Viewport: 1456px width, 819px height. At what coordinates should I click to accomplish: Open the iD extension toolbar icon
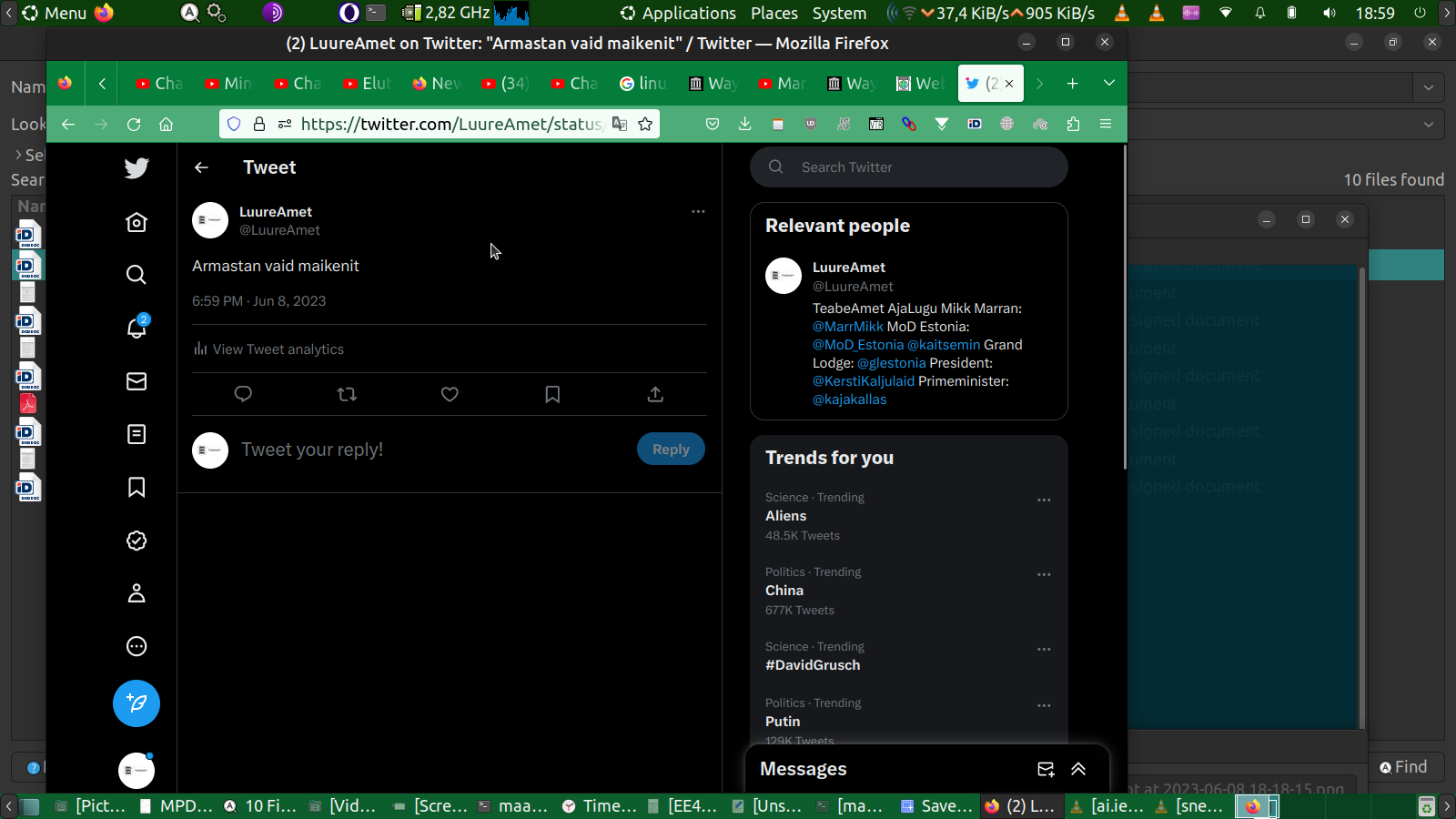coord(975,125)
